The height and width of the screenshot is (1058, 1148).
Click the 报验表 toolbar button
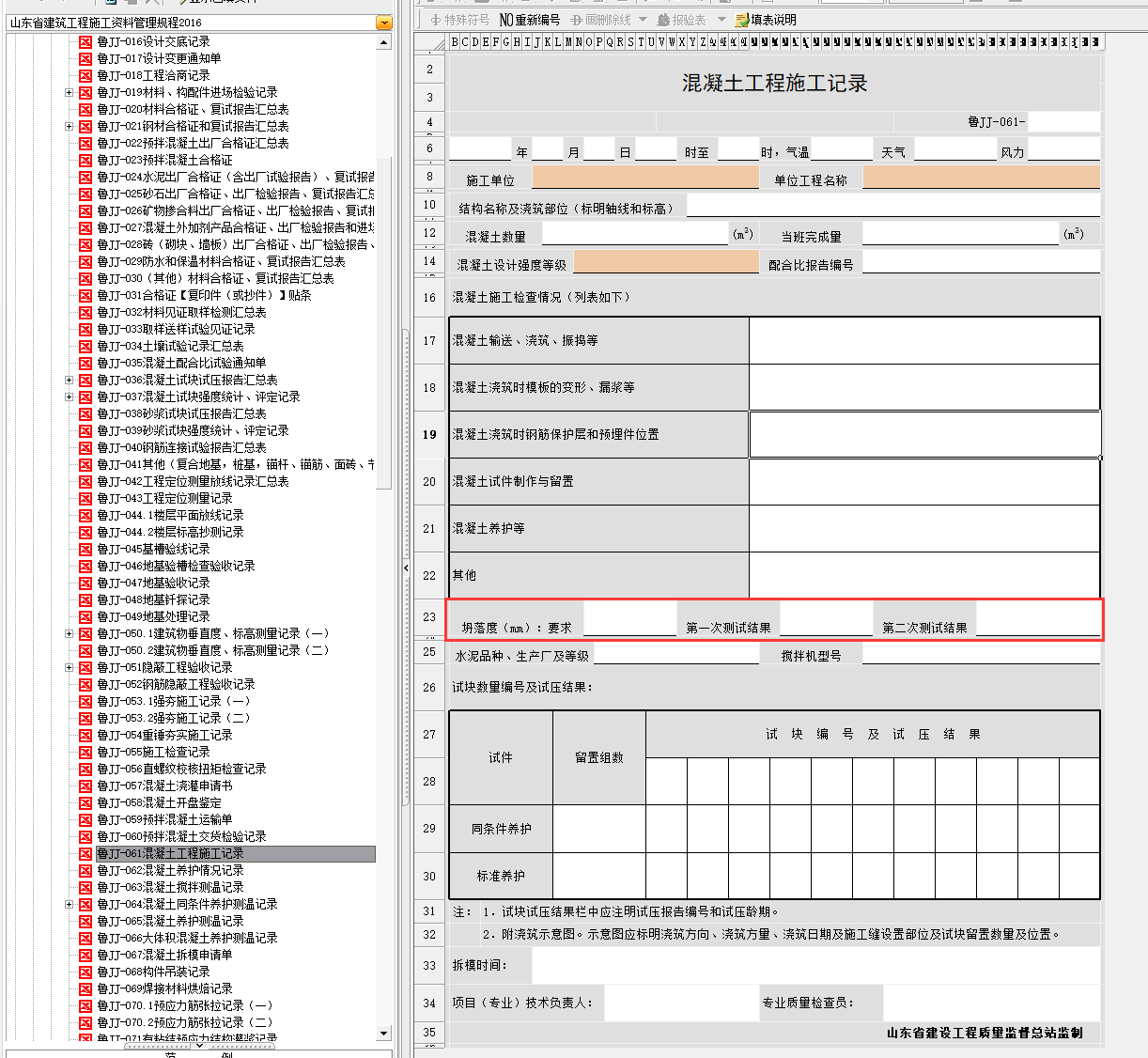(x=681, y=19)
